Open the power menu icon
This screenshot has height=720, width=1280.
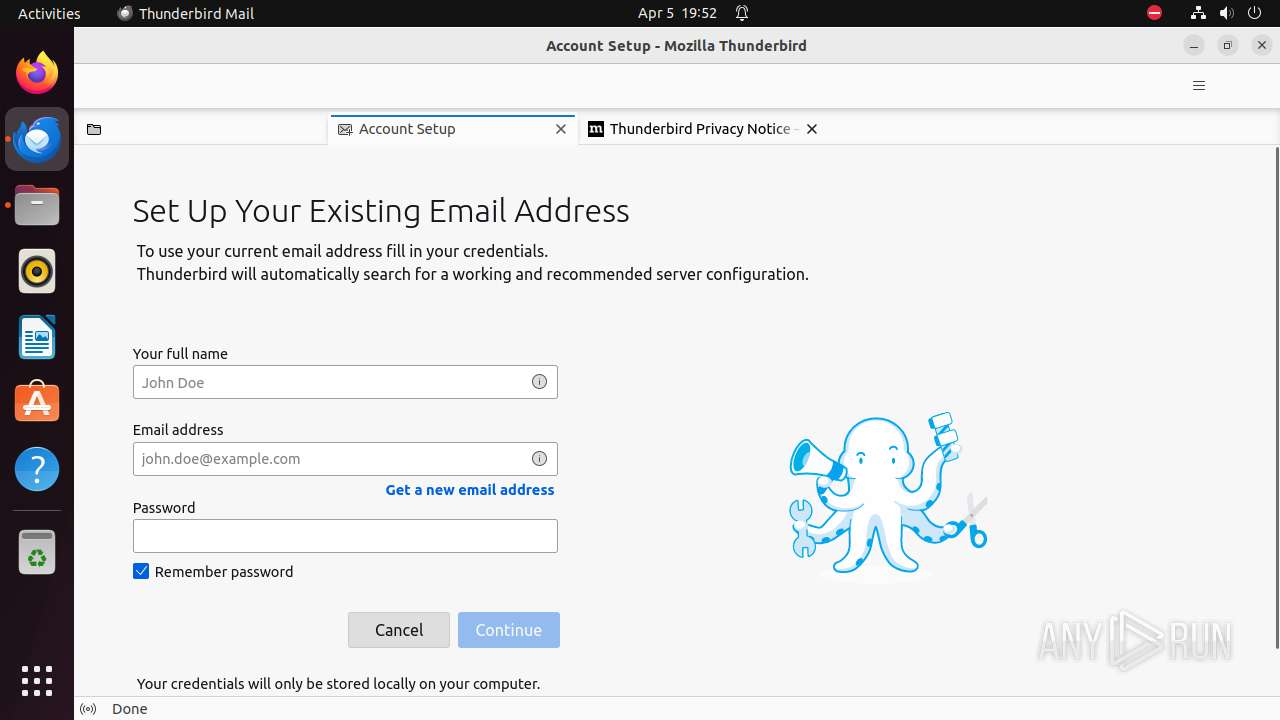(1254, 13)
